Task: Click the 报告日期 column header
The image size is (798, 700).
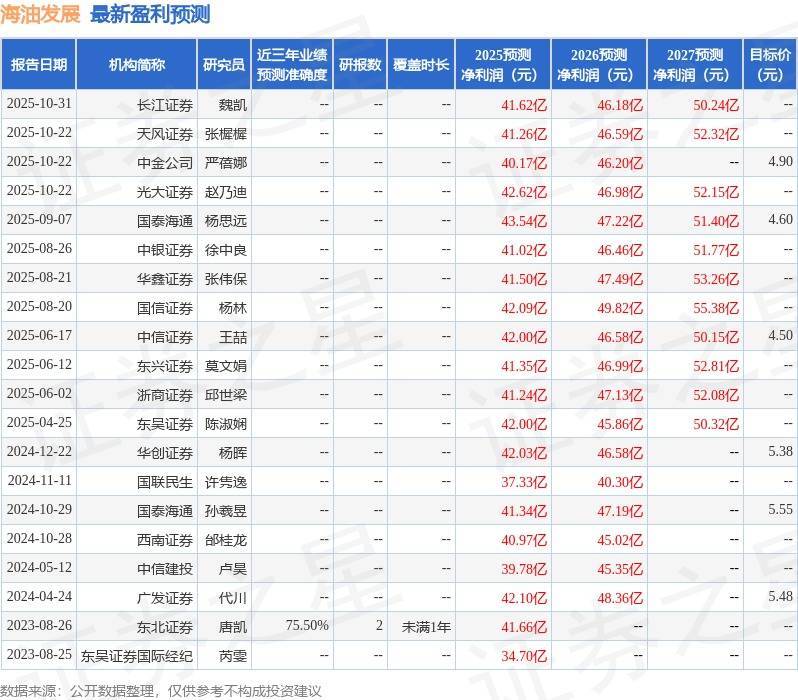Action: (x=39, y=65)
